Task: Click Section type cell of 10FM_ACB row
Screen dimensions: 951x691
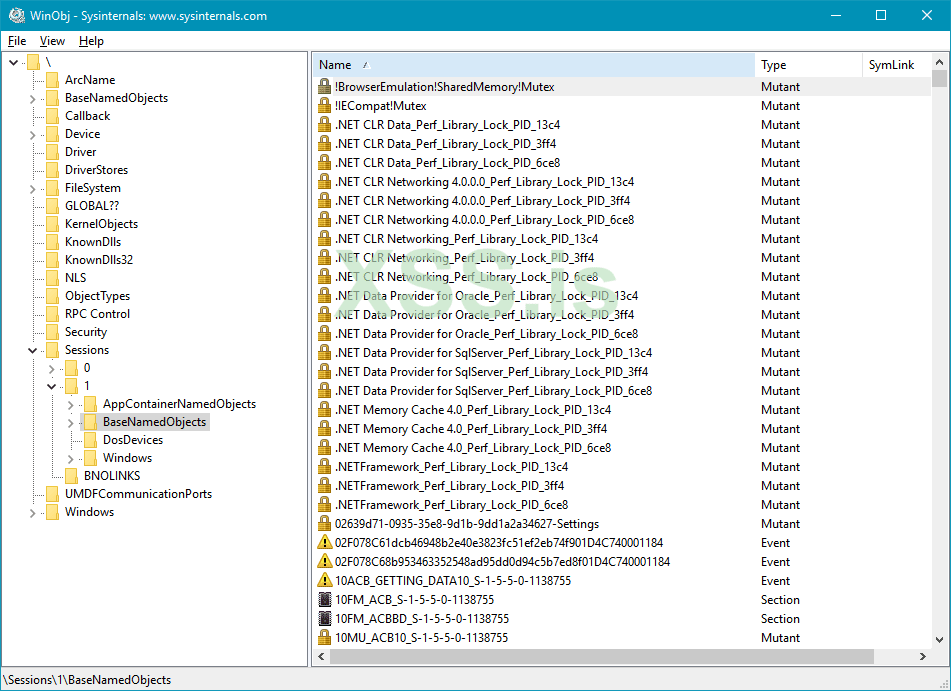Action: 781,599
